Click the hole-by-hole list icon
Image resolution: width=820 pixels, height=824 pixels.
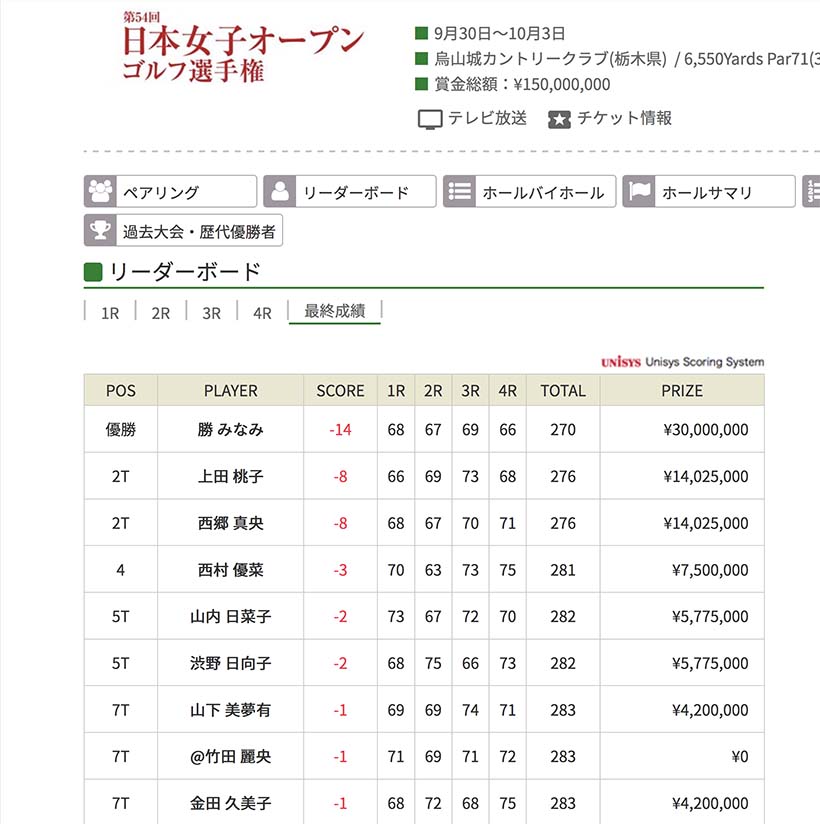coord(460,192)
